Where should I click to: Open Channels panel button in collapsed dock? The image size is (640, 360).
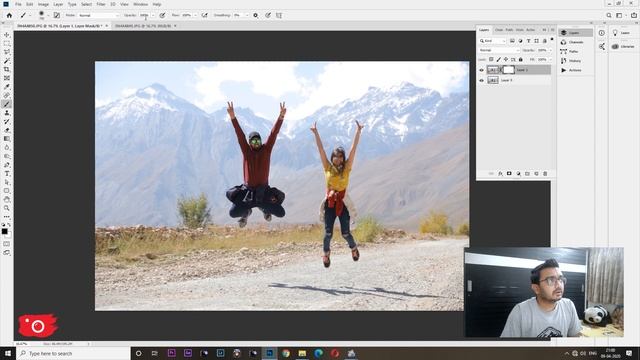(576, 42)
